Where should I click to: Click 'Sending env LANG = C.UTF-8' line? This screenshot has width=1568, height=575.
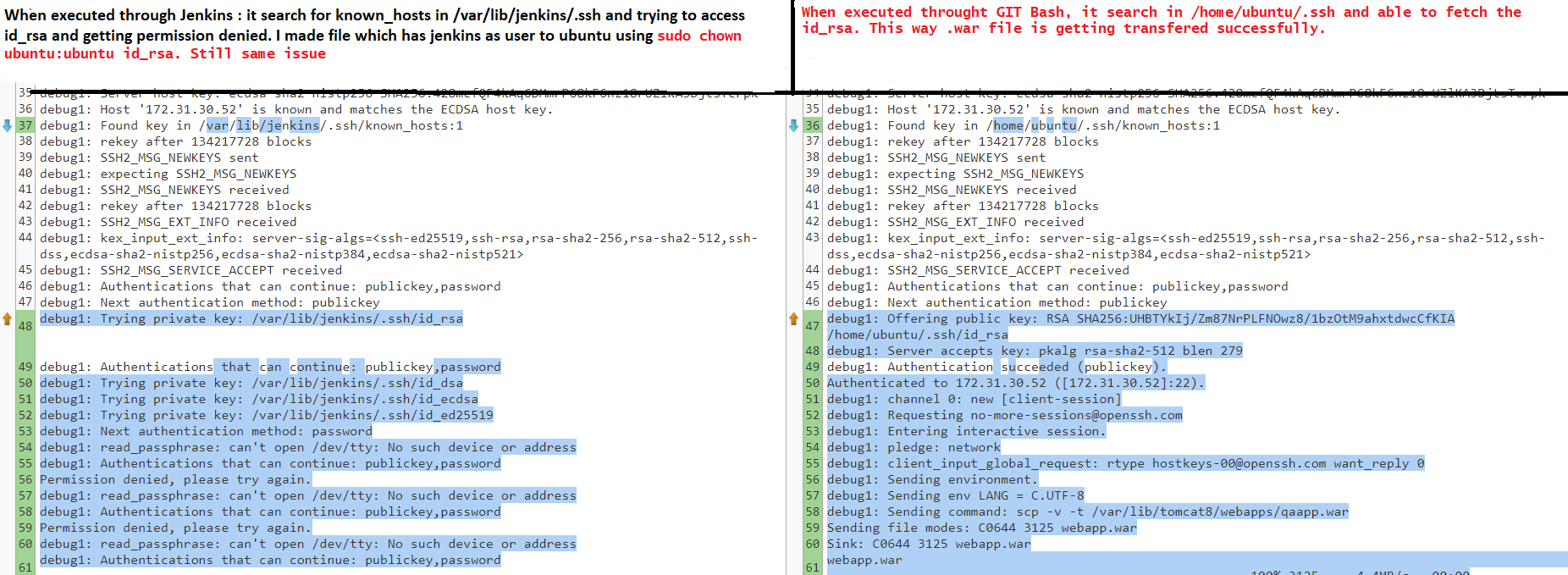(955, 495)
